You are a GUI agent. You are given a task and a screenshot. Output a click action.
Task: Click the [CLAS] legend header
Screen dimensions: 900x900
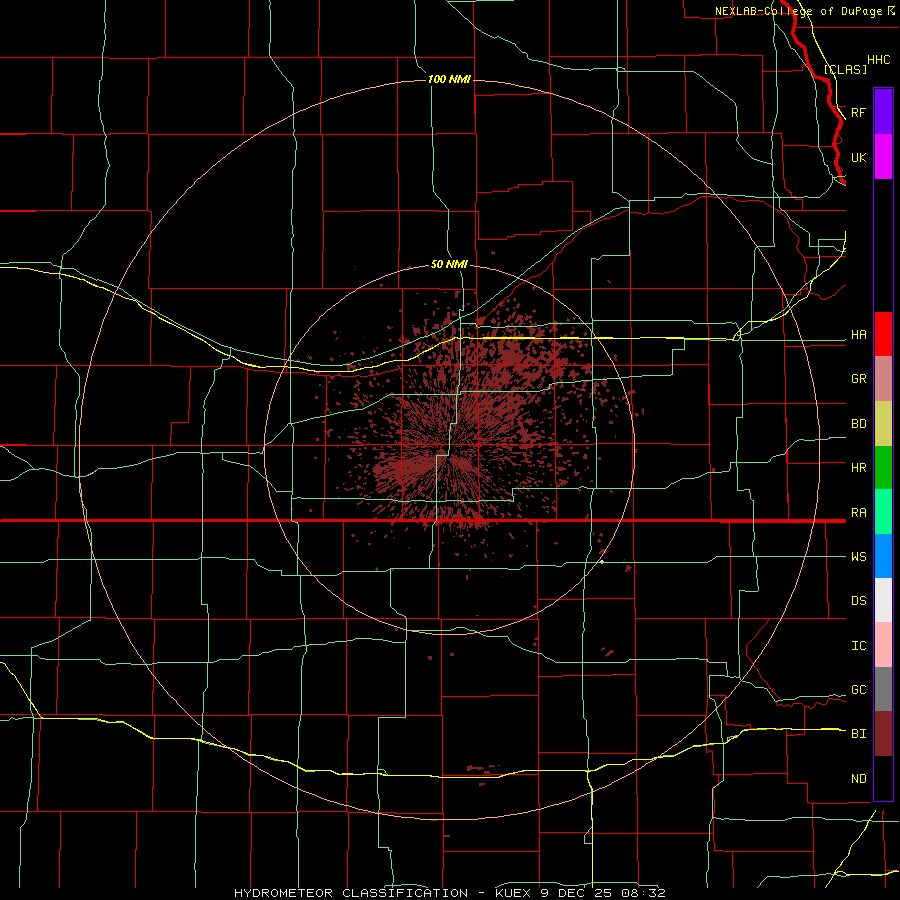(845, 69)
